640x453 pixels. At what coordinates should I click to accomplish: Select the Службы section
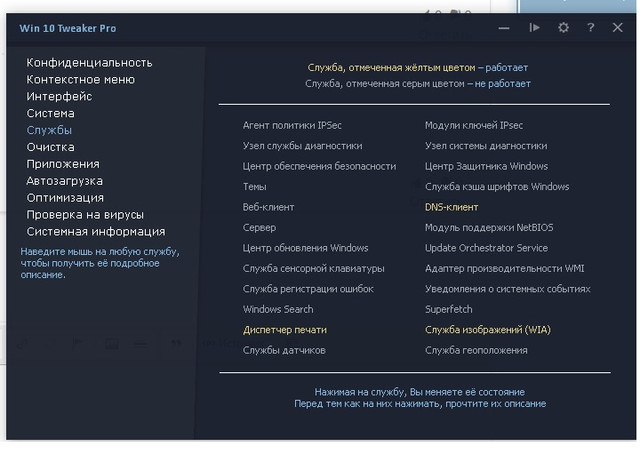tap(49, 130)
